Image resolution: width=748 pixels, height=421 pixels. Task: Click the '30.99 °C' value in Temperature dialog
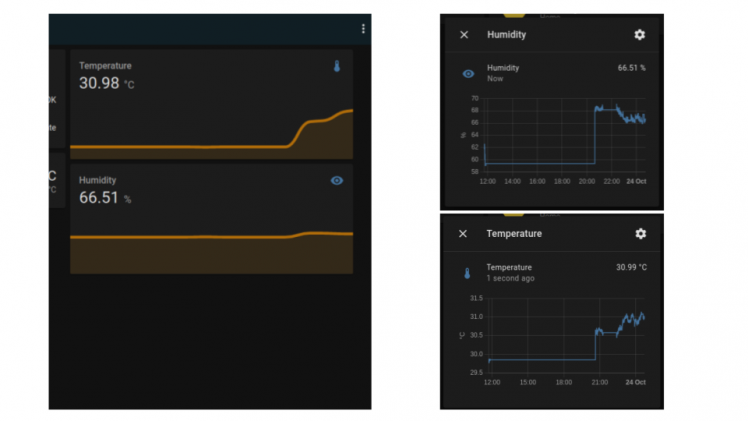point(631,267)
